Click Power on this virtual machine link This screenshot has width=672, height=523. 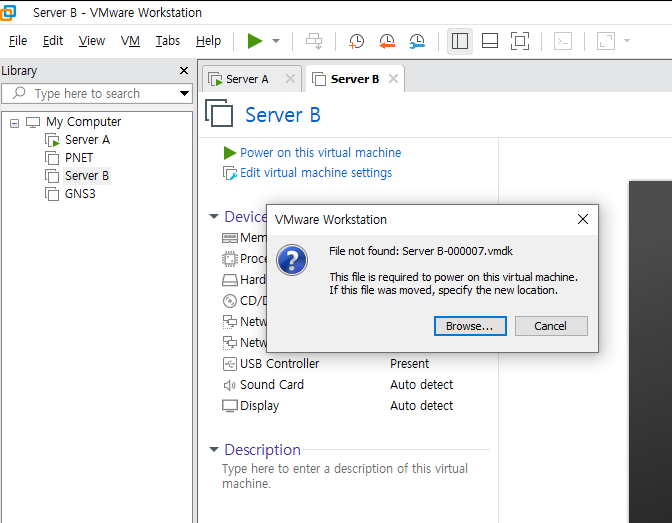tap(321, 153)
